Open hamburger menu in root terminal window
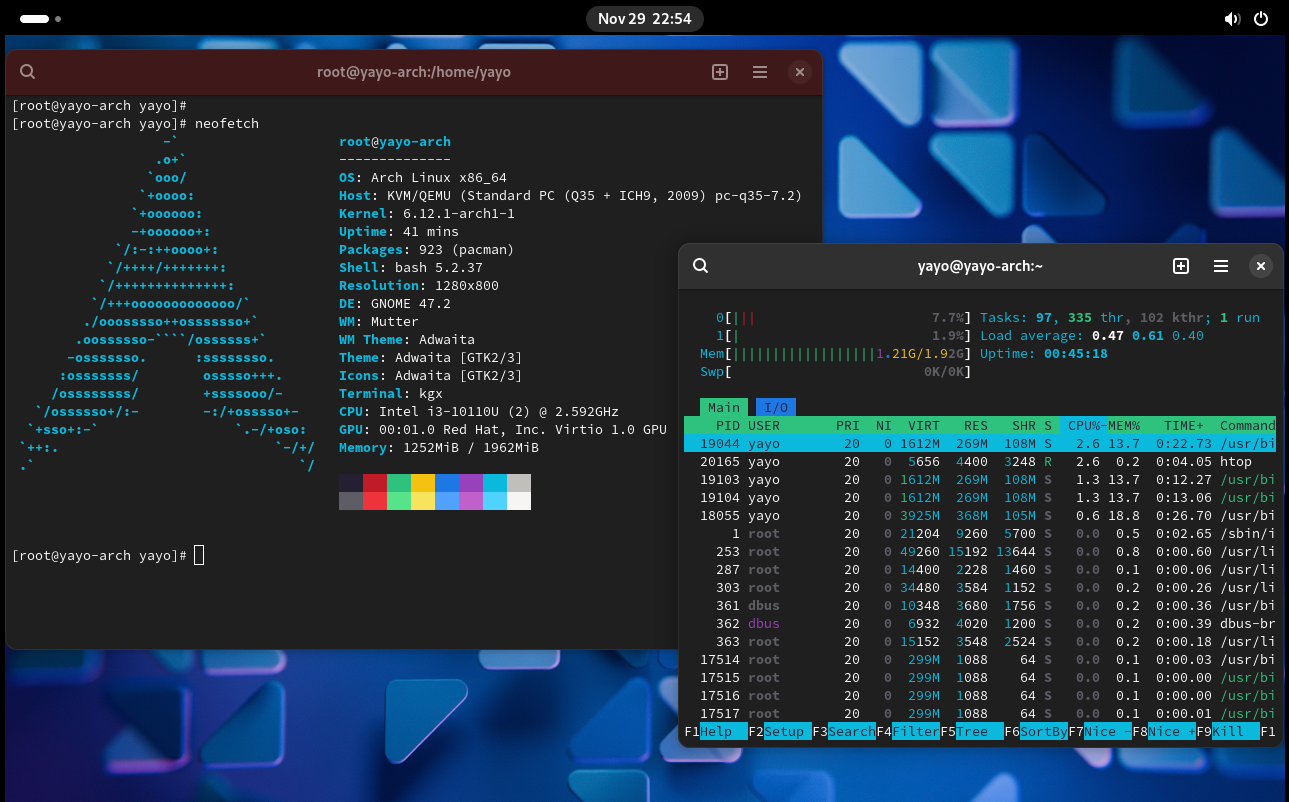The width and height of the screenshot is (1289, 802). 760,72
